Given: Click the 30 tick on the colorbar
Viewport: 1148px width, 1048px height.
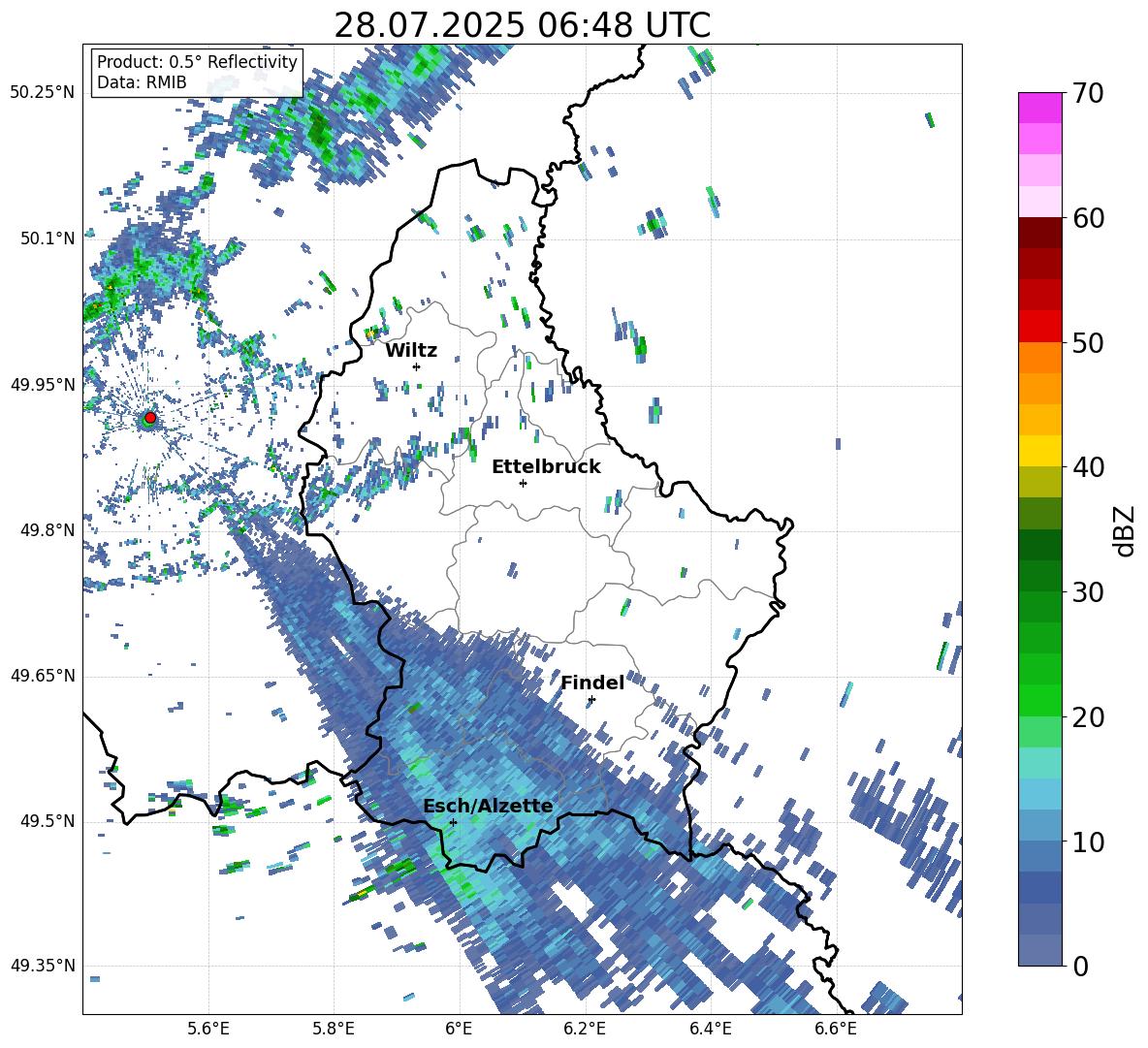Looking at the screenshot, I should (x=1088, y=592).
